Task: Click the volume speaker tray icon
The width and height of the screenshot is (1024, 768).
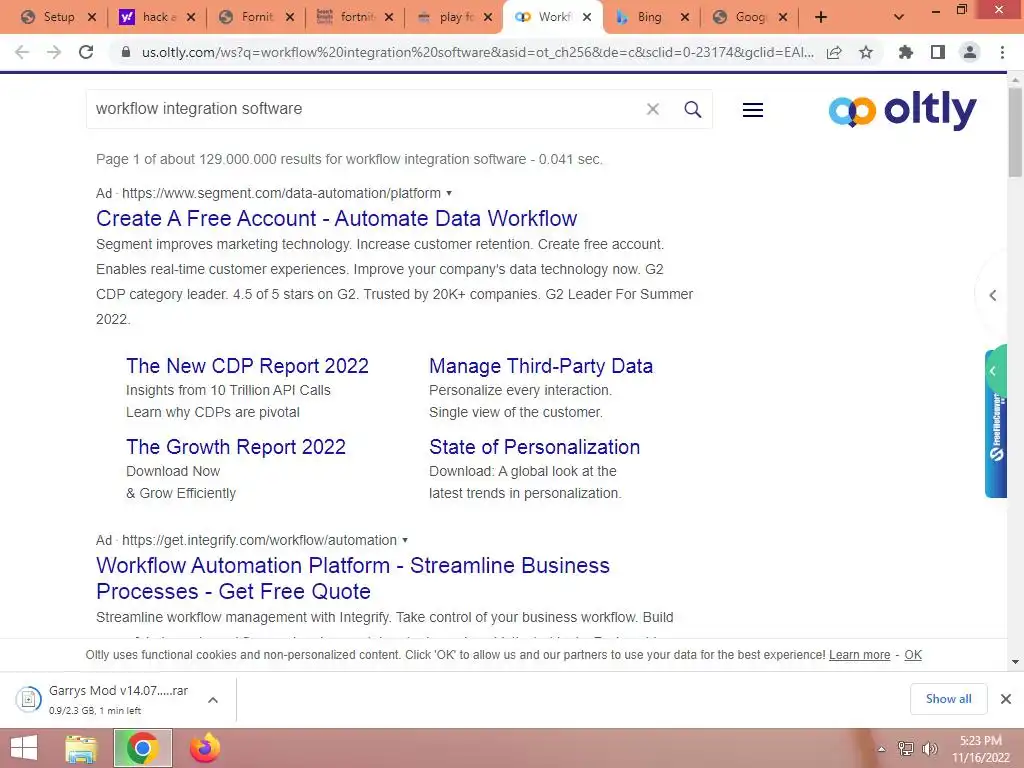Action: coord(930,749)
